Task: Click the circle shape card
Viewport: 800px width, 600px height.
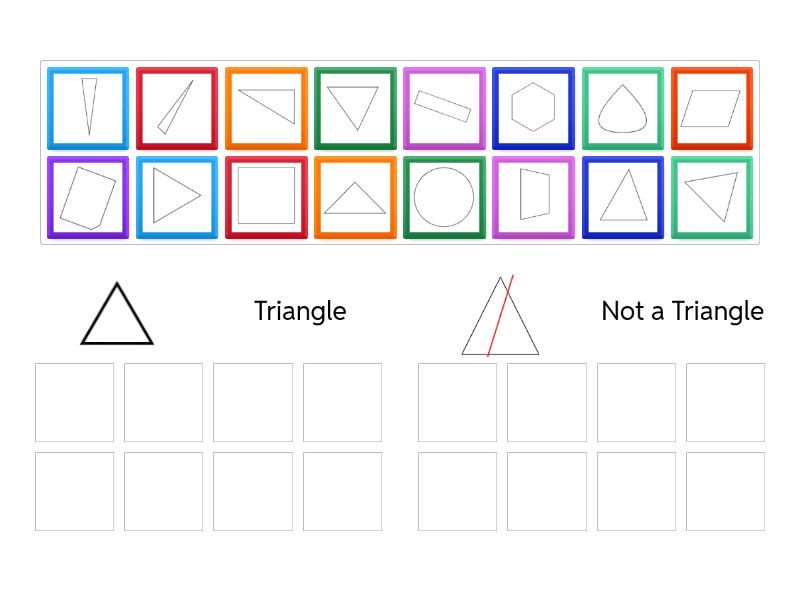Action: click(444, 197)
